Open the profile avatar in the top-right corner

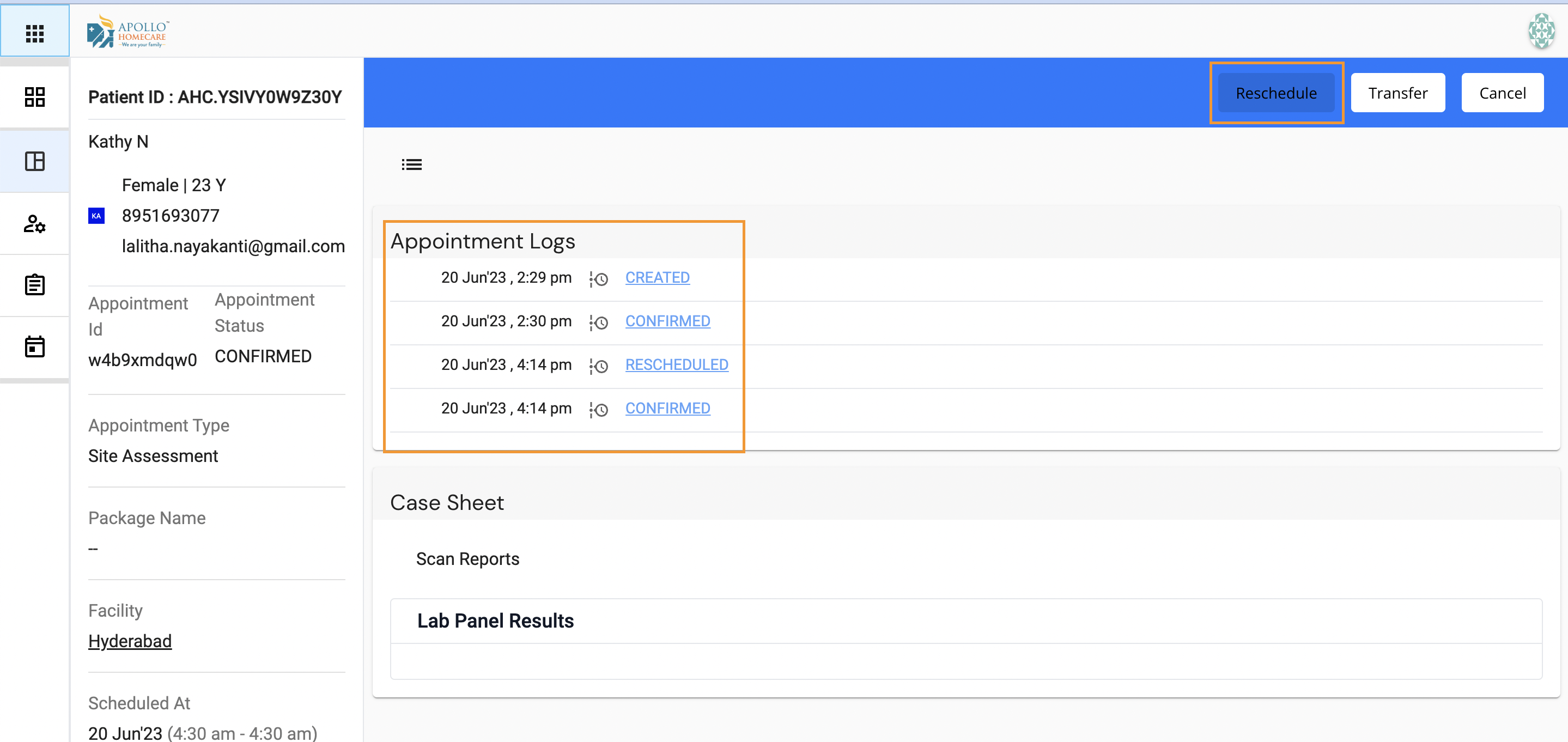pos(1541,31)
